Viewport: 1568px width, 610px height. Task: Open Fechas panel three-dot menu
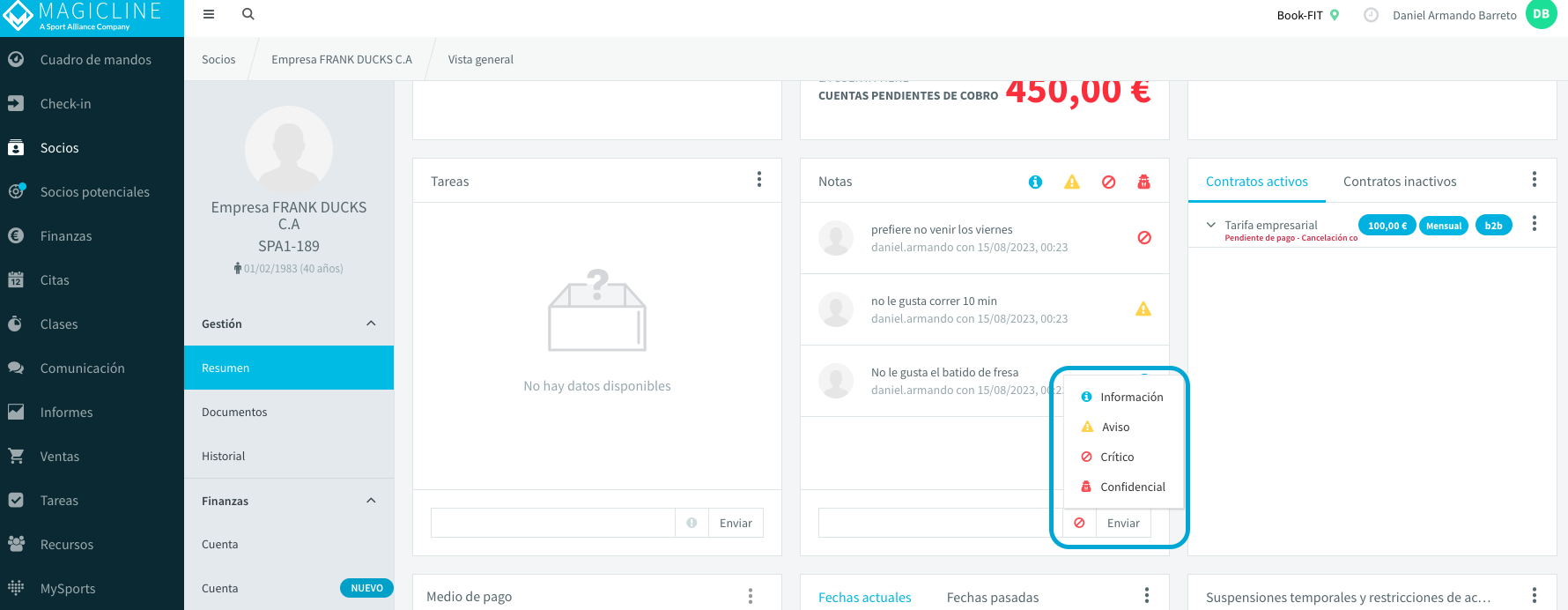point(1146,597)
